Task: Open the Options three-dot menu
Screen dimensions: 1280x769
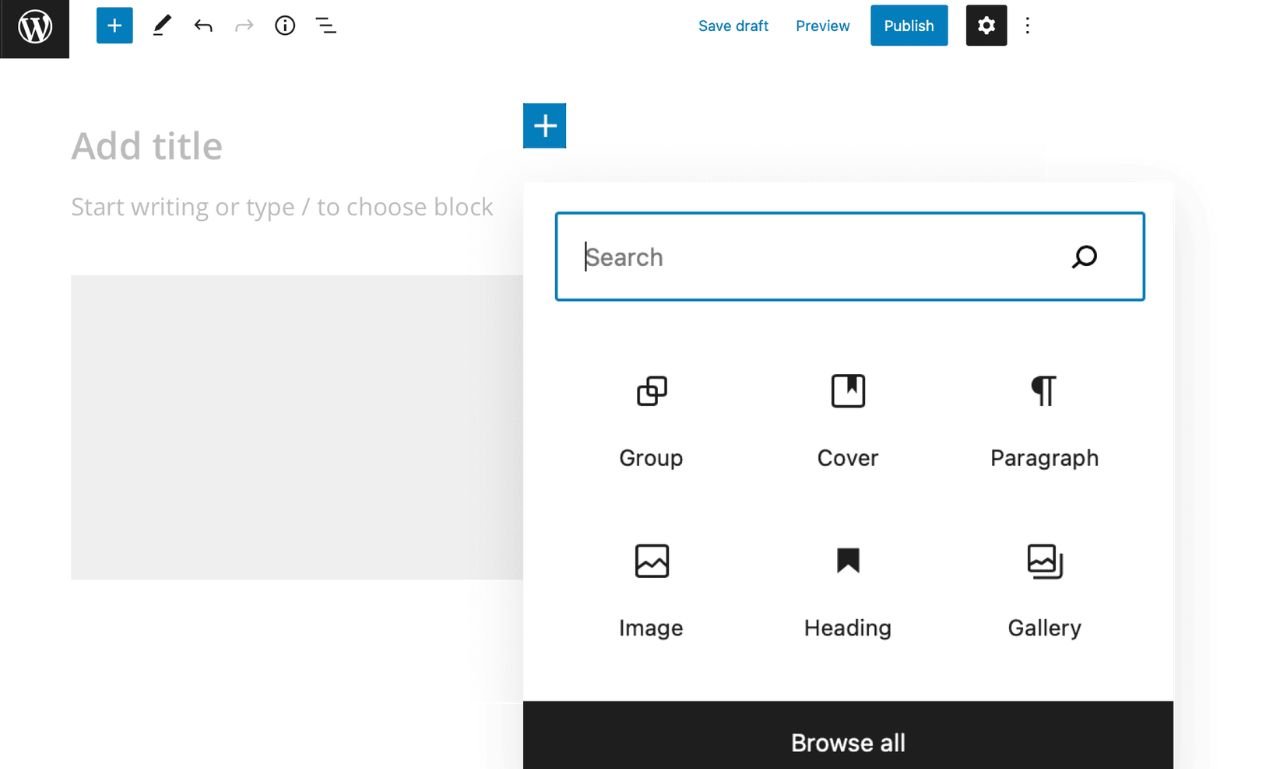Action: [1028, 25]
